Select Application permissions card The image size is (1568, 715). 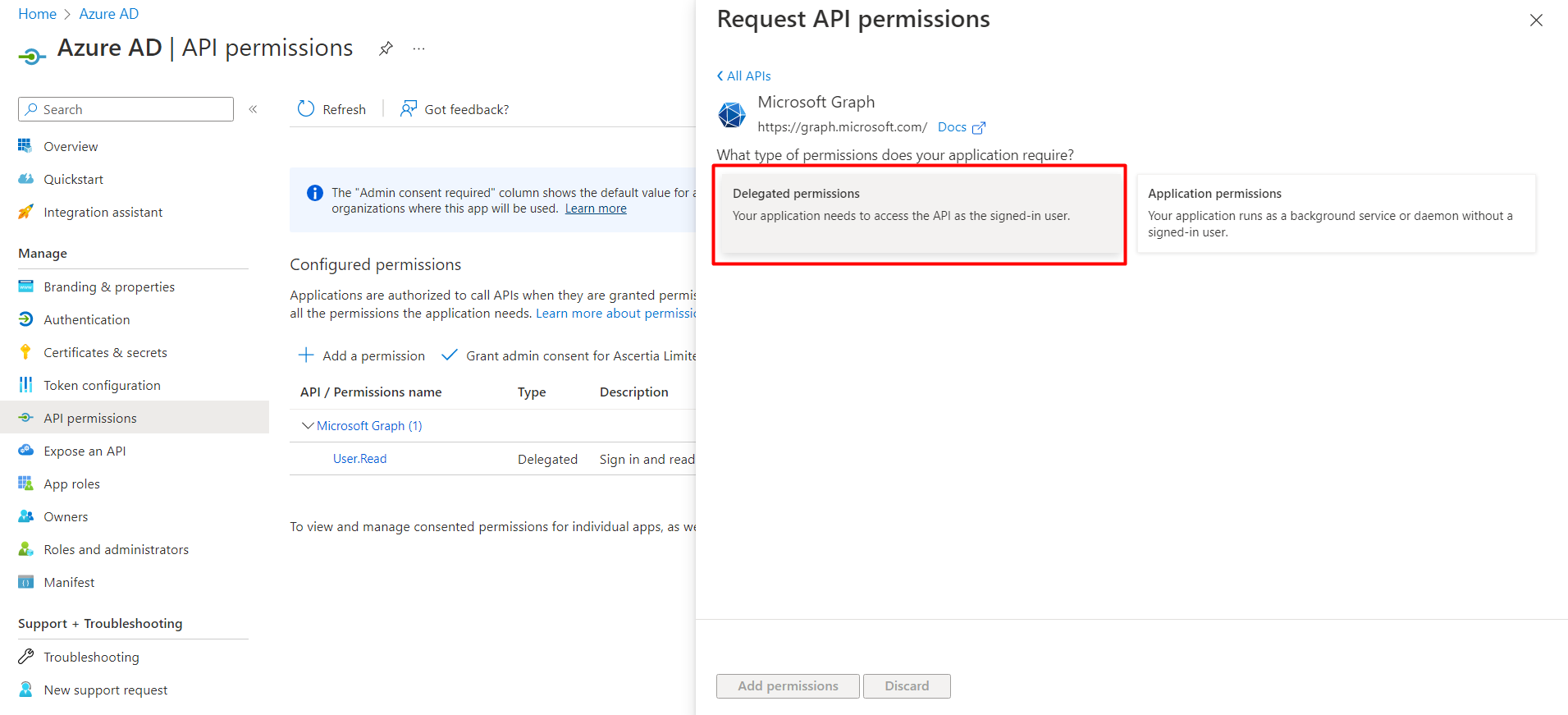coord(1337,213)
